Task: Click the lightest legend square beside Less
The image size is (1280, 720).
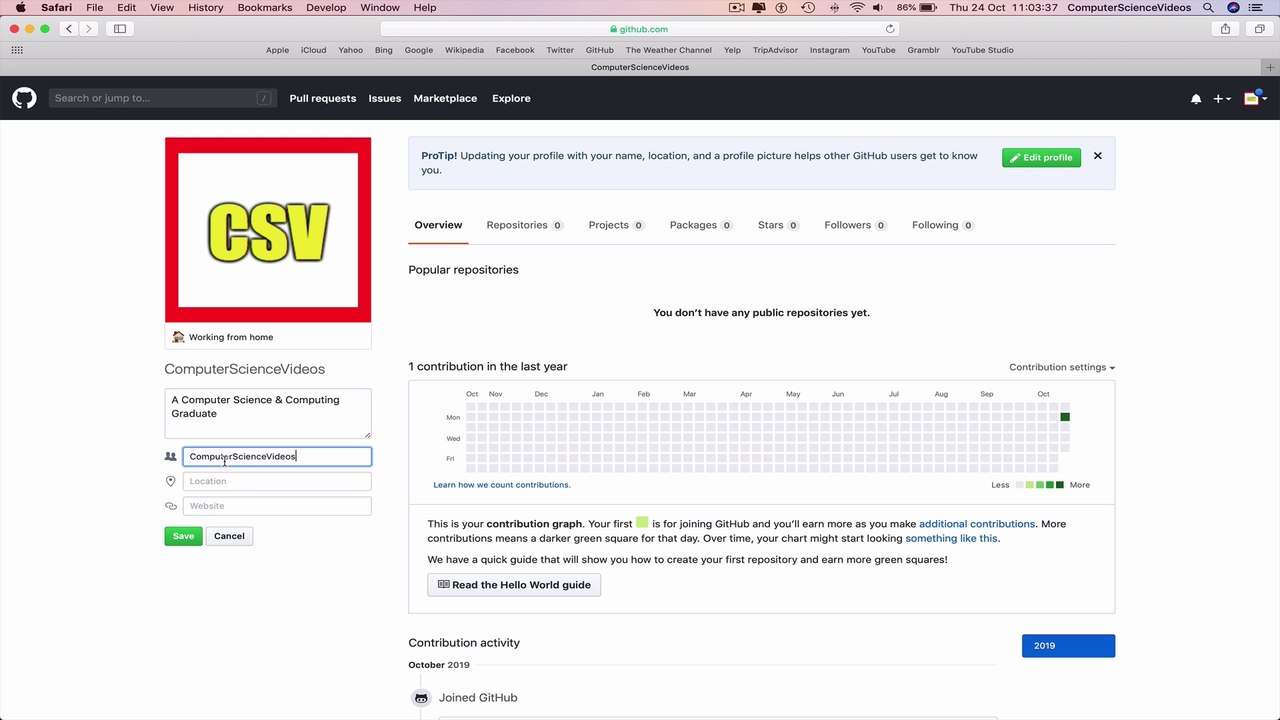Action: pyautogui.click(x=1020, y=485)
